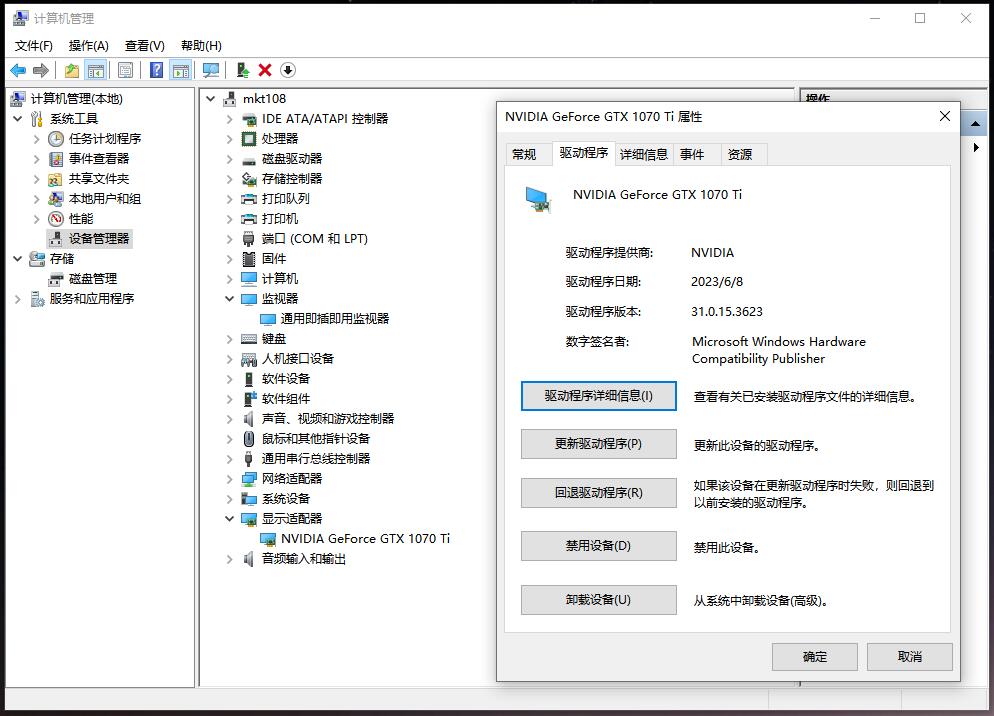Click the mkt108 computer icon
The width and height of the screenshot is (994, 716).
click(230, 99)
